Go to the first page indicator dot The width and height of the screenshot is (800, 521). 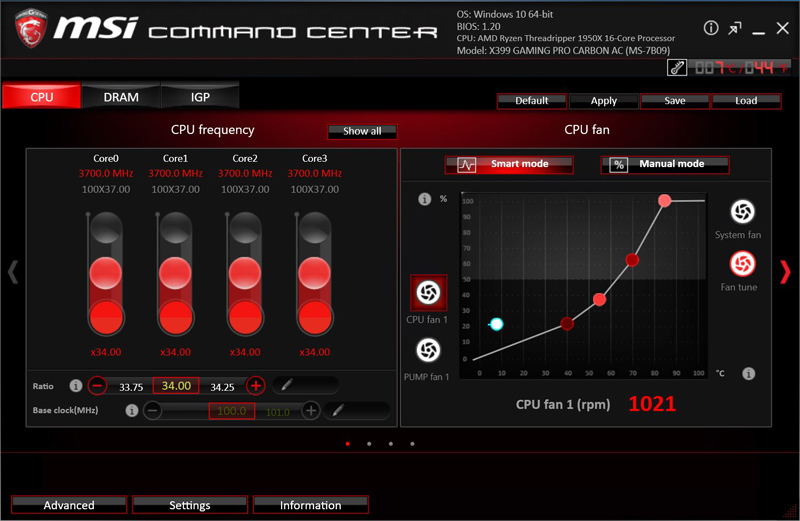347,444
